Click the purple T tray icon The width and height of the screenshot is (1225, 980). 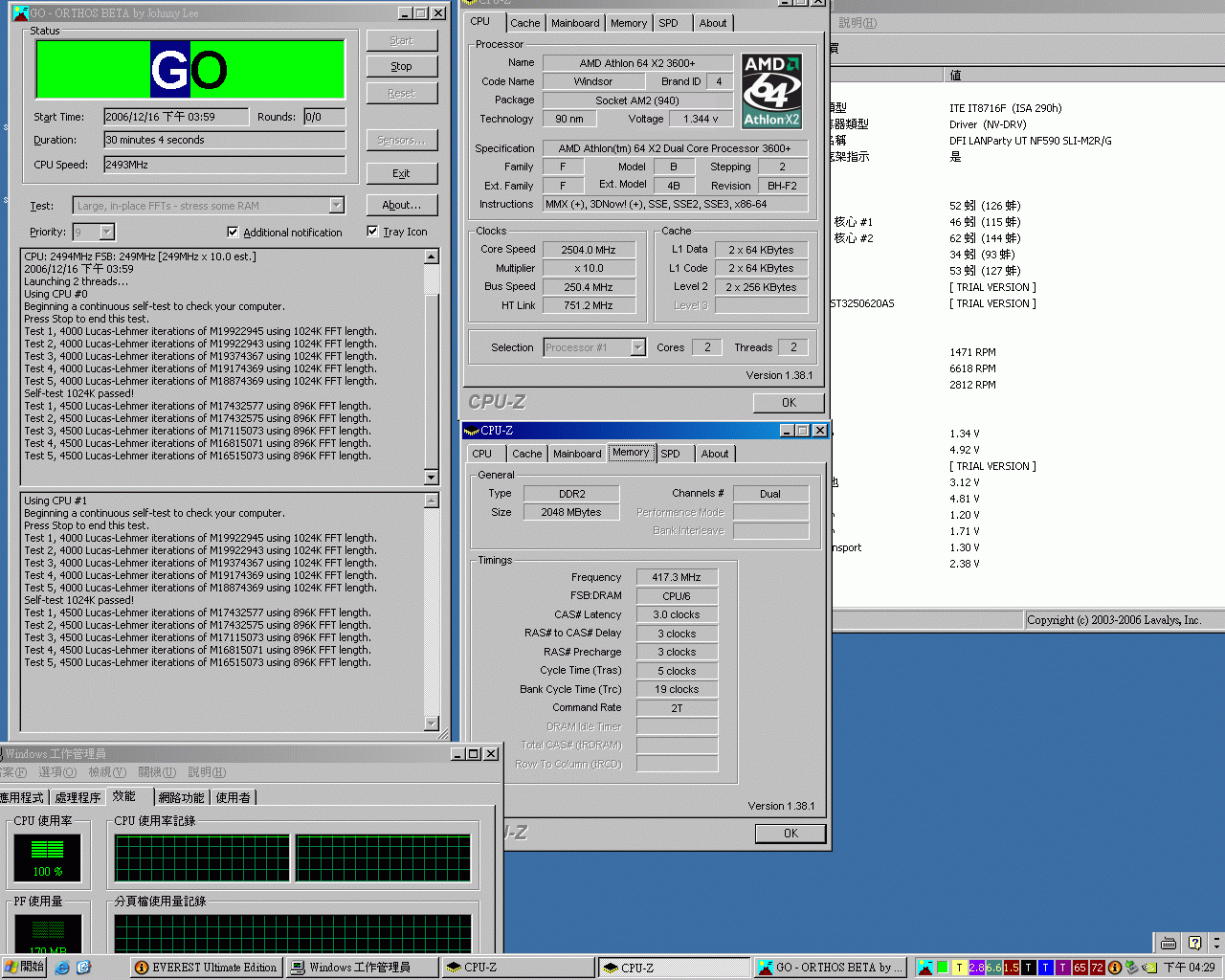click(1063, 968)
